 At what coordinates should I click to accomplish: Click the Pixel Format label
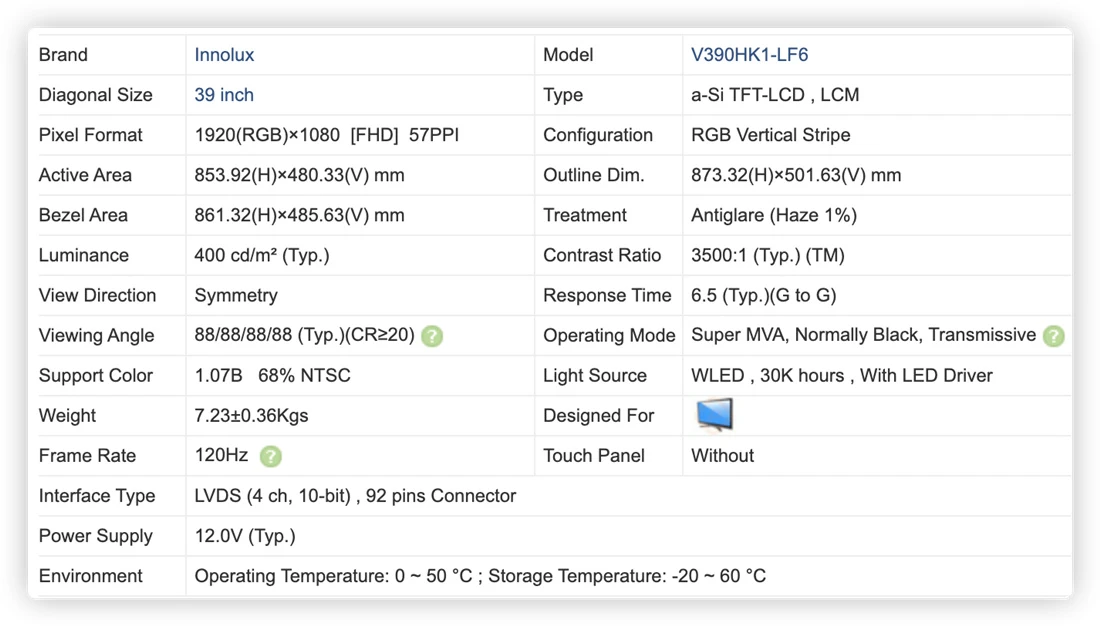coord(90,135)
